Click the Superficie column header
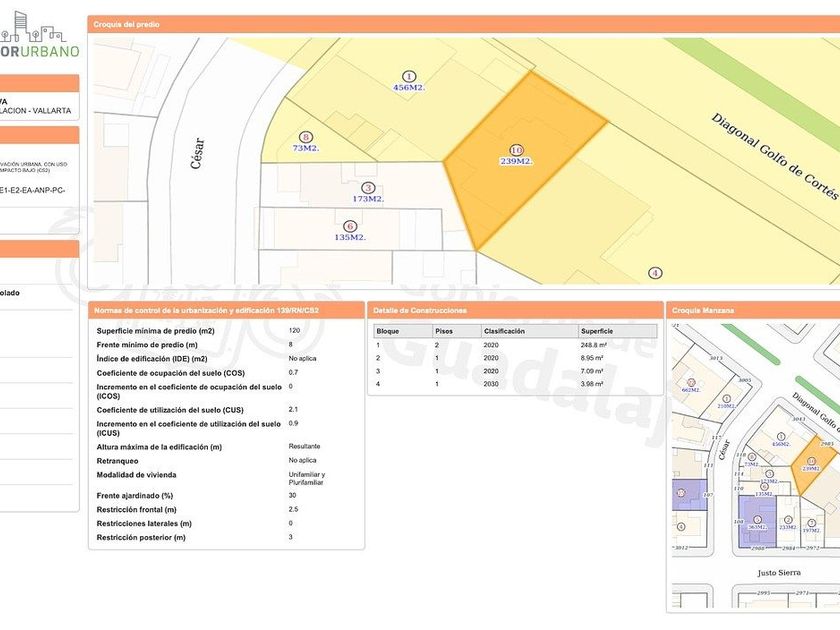840x630 pixels. tap(597, 331)
